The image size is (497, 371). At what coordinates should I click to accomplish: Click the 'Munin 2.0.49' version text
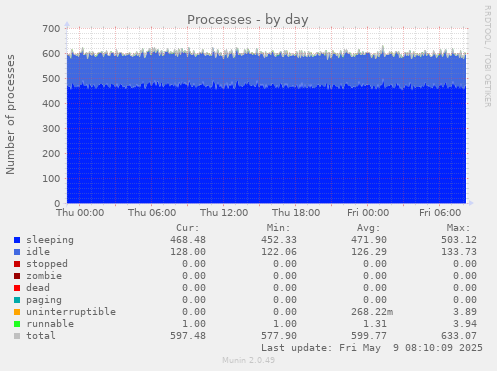tap(248, 360)
